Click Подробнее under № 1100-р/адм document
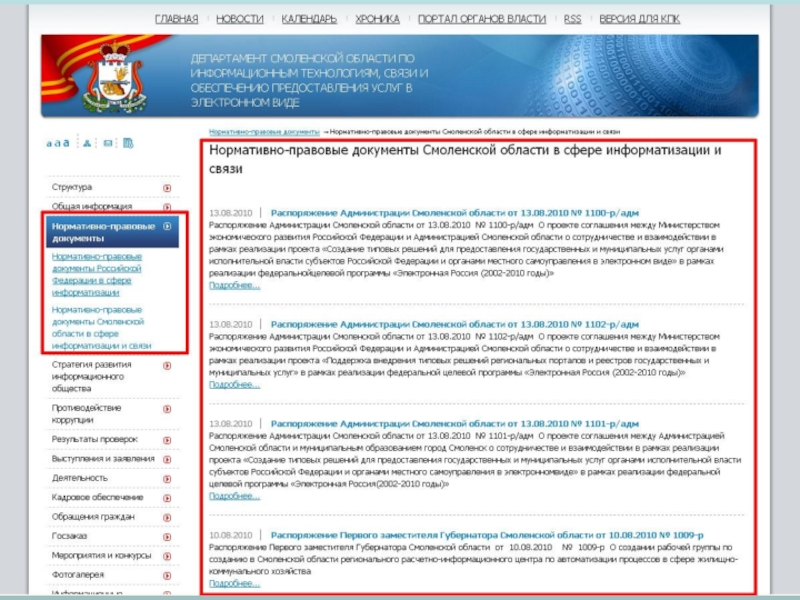The height and width of the screenshot is (600, 800). click(235, 285)
